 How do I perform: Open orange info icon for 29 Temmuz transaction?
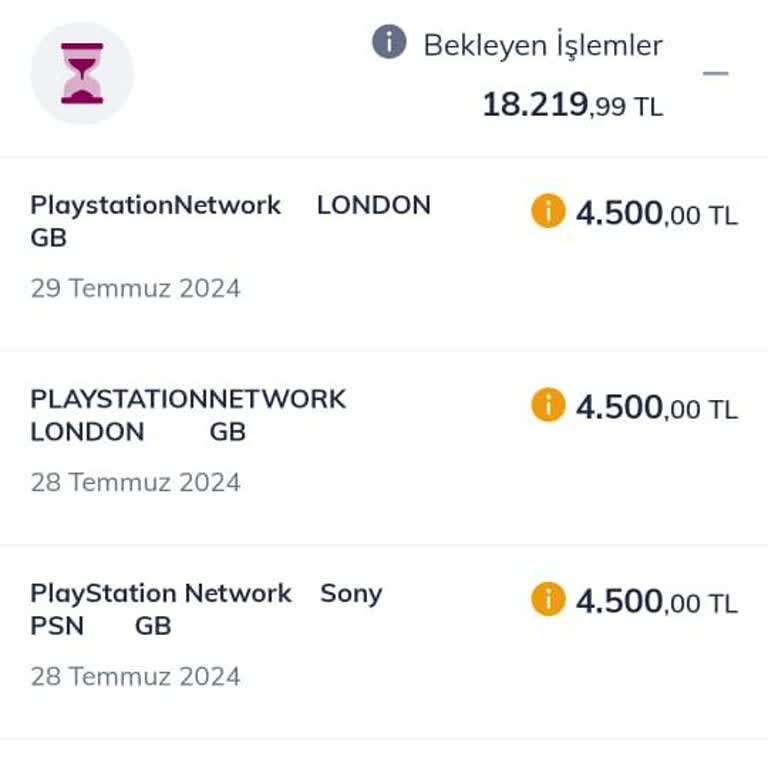[548, 212]
